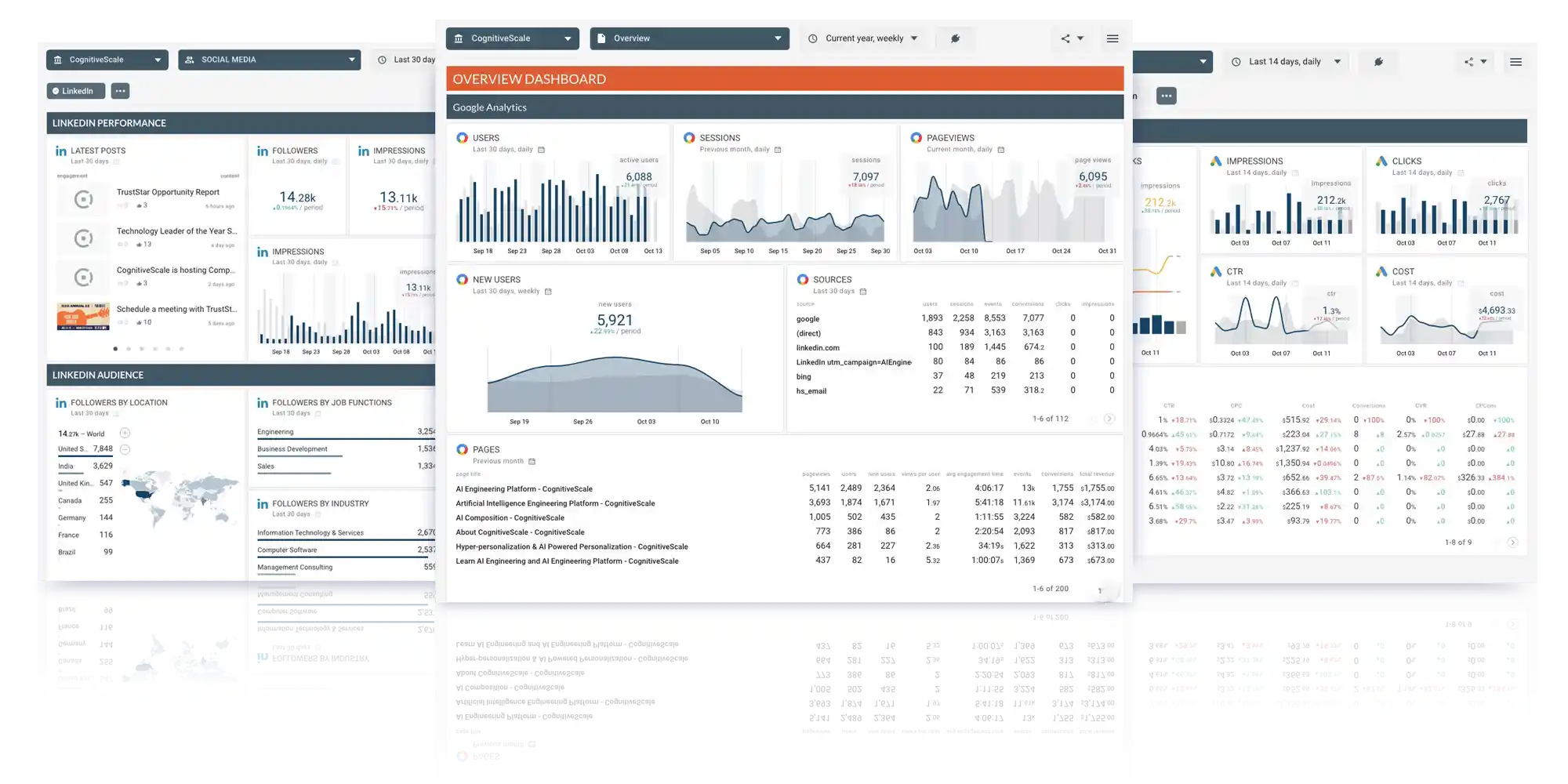Viewport: 1568px width, 784px height.
Task: Select sixth carousel dot under Latest Posts
Action: 181,349
